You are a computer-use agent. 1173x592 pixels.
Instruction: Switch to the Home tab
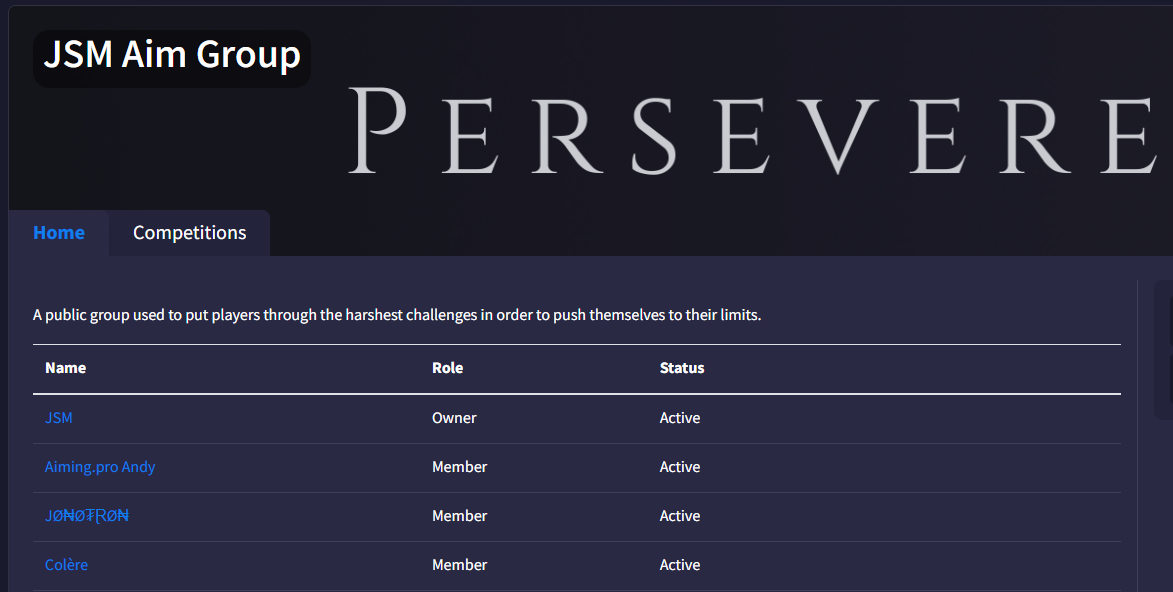pos(59,233)
